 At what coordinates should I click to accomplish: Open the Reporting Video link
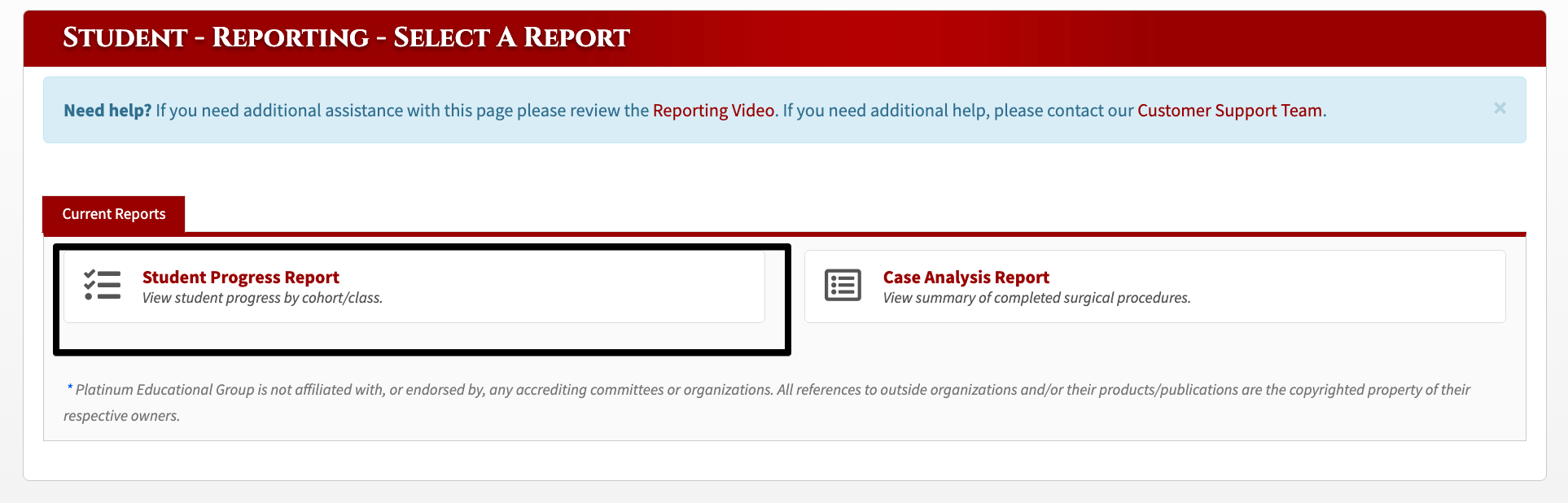713,111
